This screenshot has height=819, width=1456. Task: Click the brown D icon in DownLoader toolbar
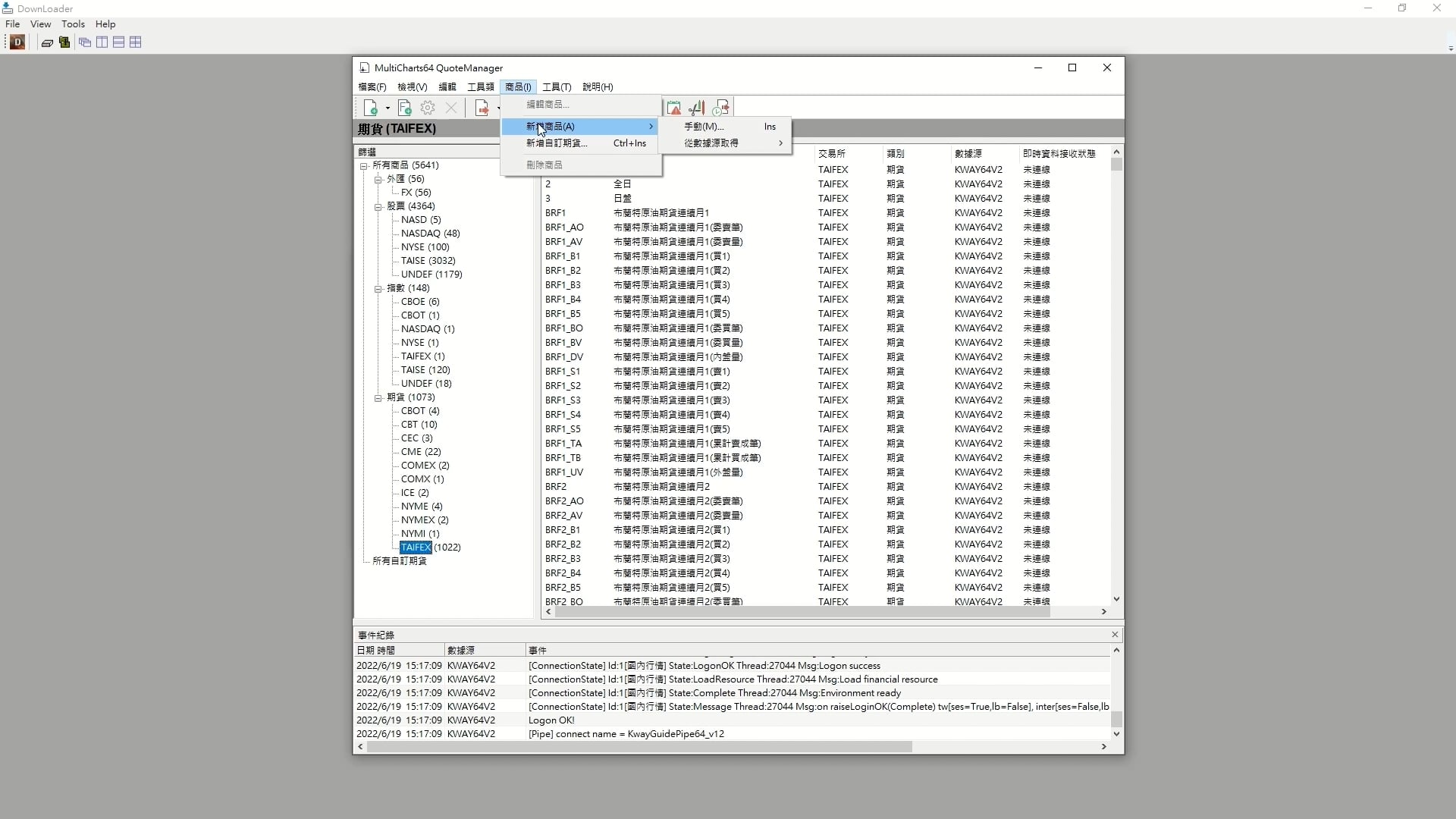(17, 42)
